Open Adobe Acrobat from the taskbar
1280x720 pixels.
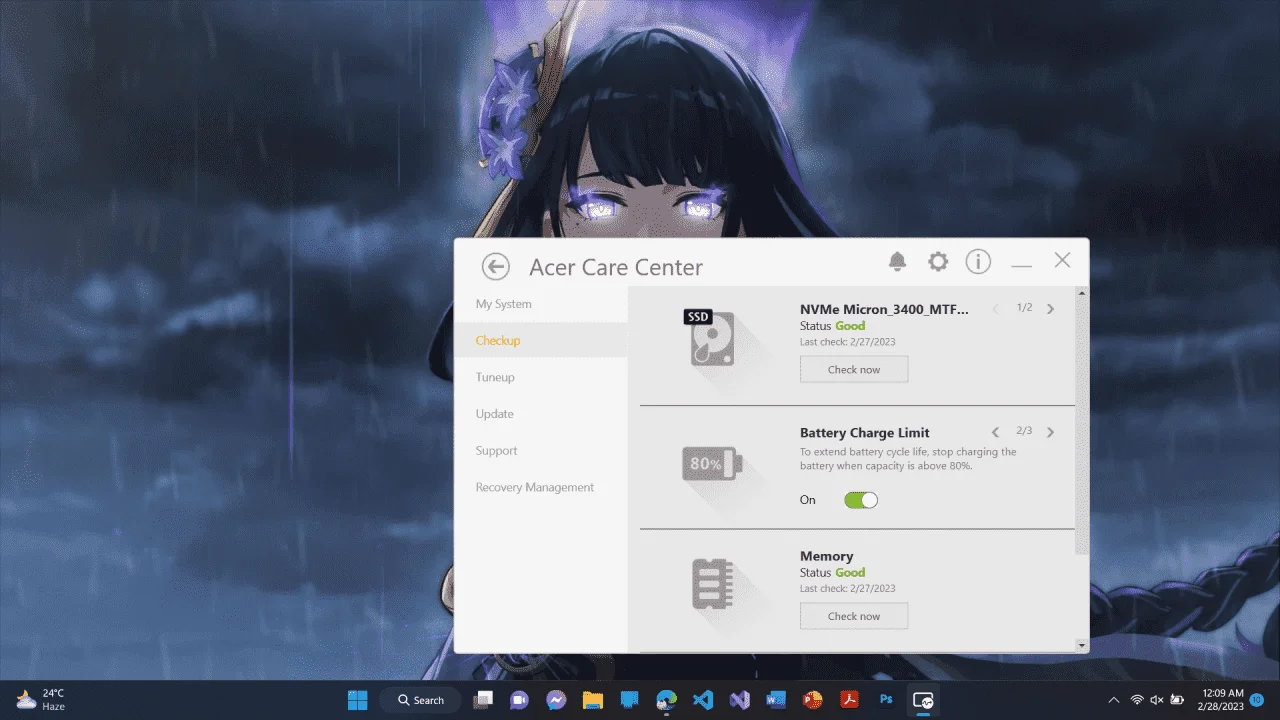tap(849, 700)
